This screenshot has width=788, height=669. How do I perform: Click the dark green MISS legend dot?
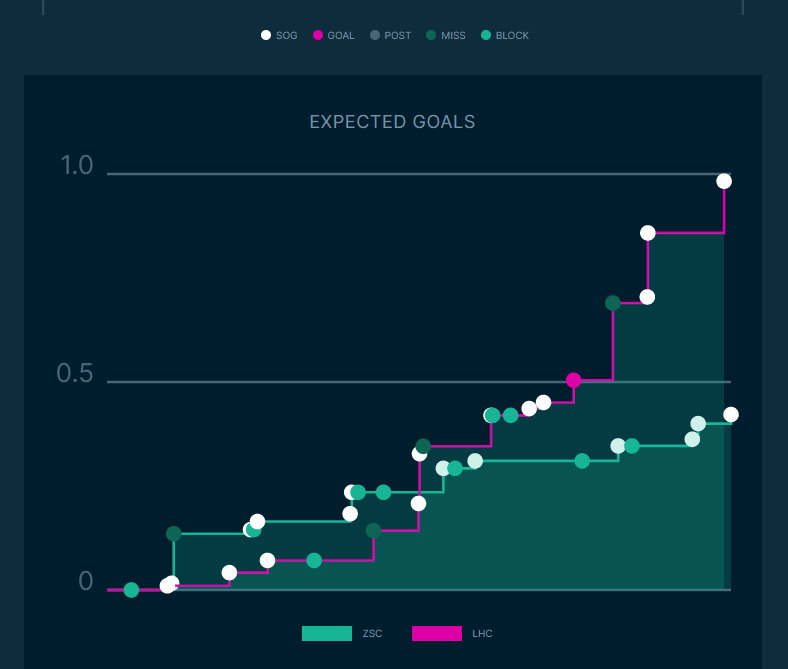(x=431, y=35)
